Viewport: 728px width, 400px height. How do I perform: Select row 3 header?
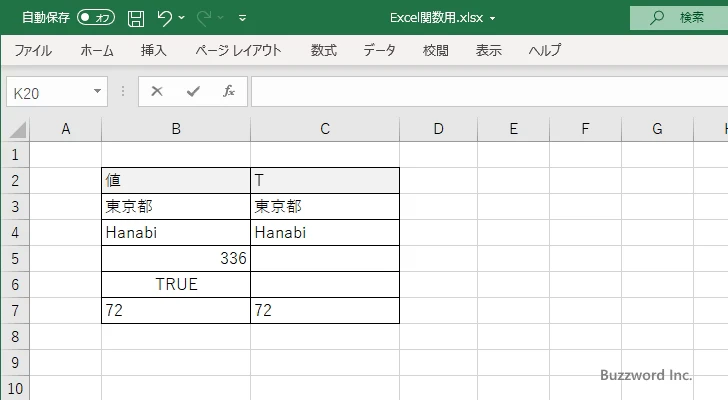pos(15,206)
